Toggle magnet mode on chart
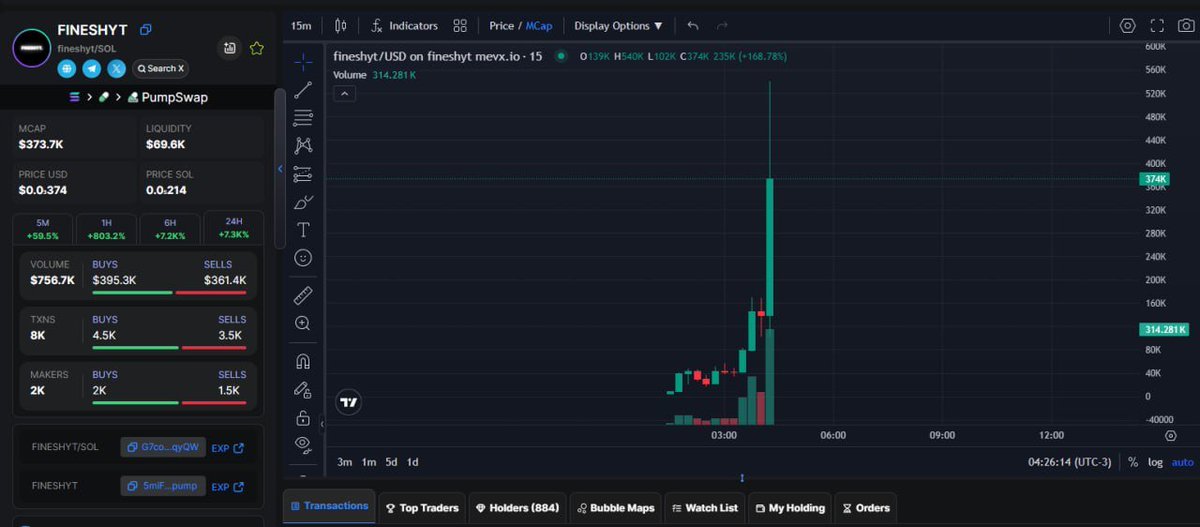This screenshot has height=527, width=1200. click(x=303, y=361)
